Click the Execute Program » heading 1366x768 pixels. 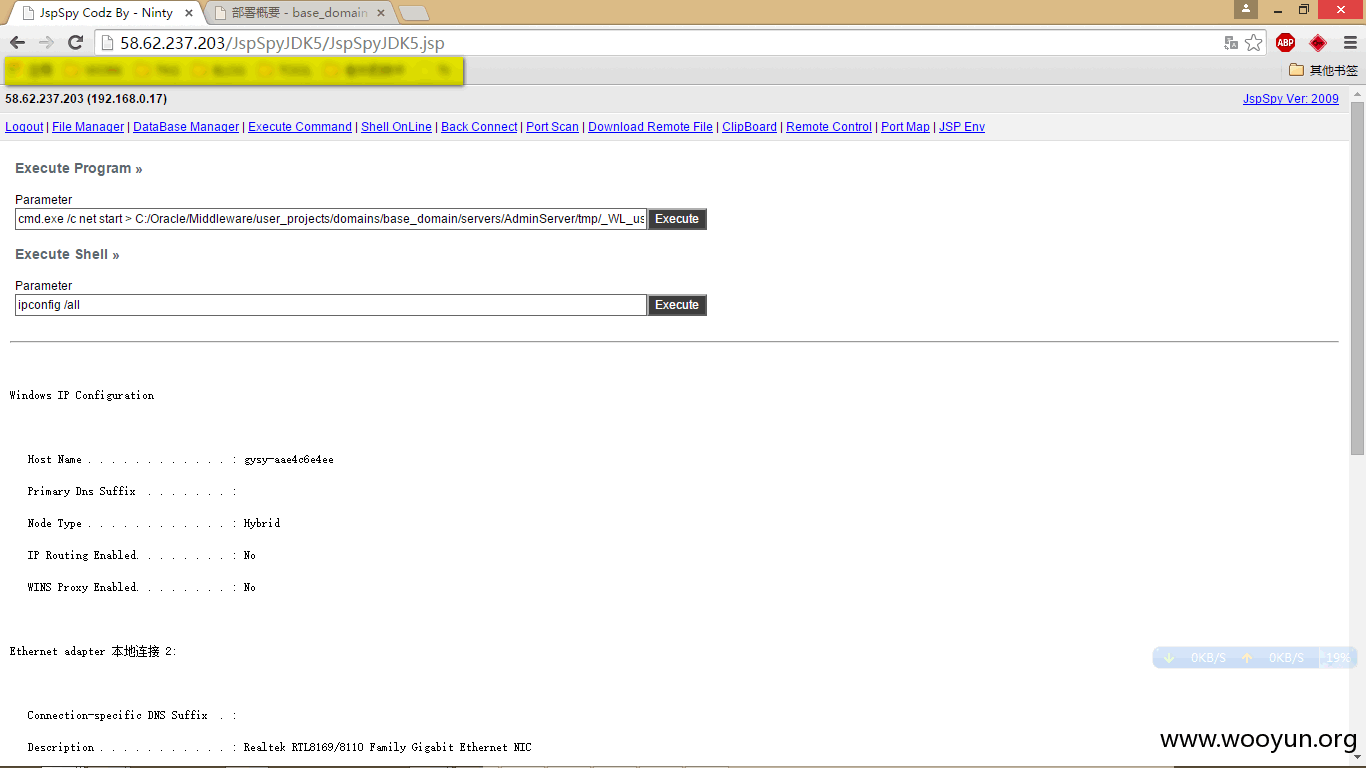tap(79, 168)
